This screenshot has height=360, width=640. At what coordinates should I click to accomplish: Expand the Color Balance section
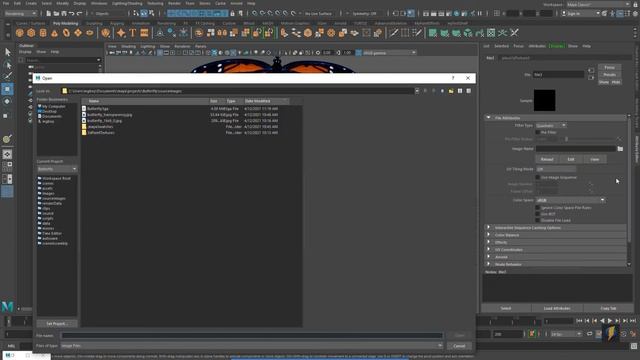489,235
